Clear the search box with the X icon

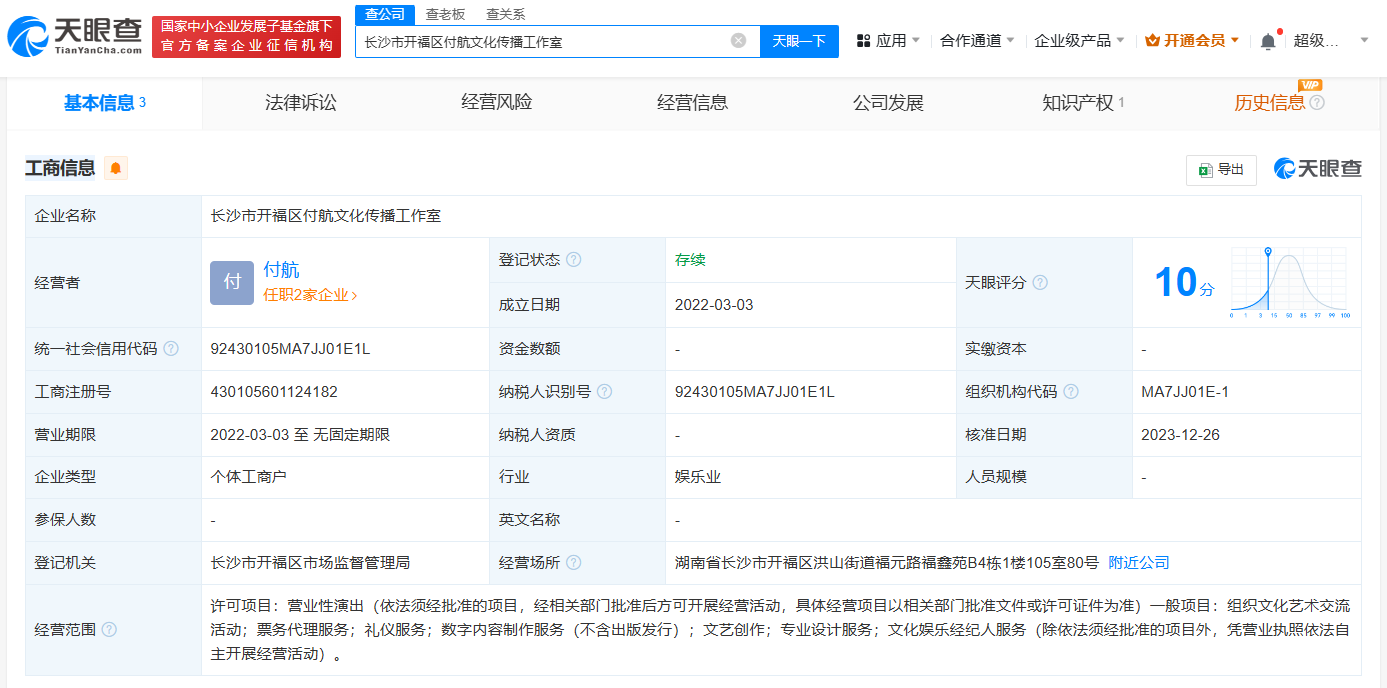pos(738,41)
